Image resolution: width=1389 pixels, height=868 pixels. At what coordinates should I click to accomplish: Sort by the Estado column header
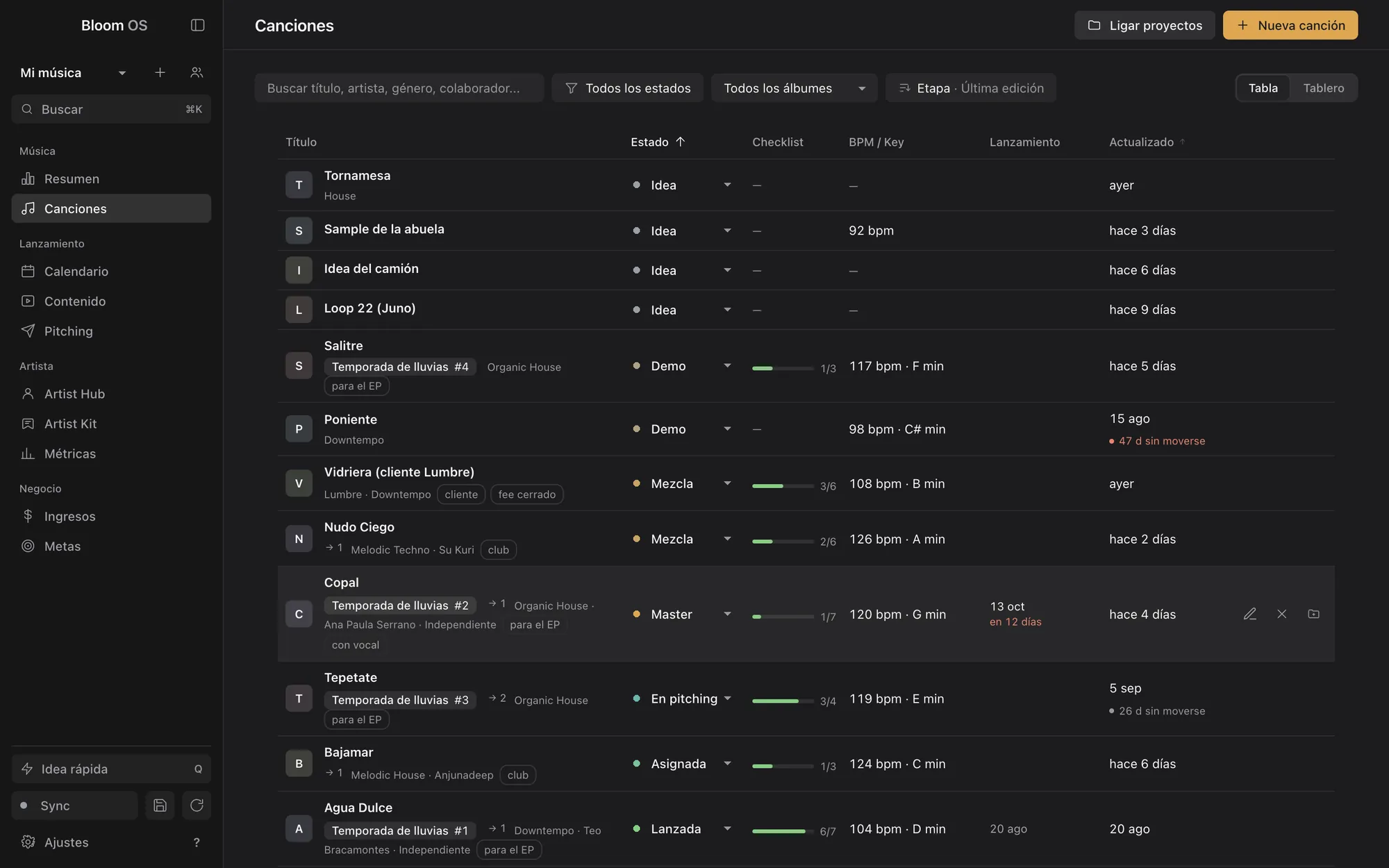658,142
